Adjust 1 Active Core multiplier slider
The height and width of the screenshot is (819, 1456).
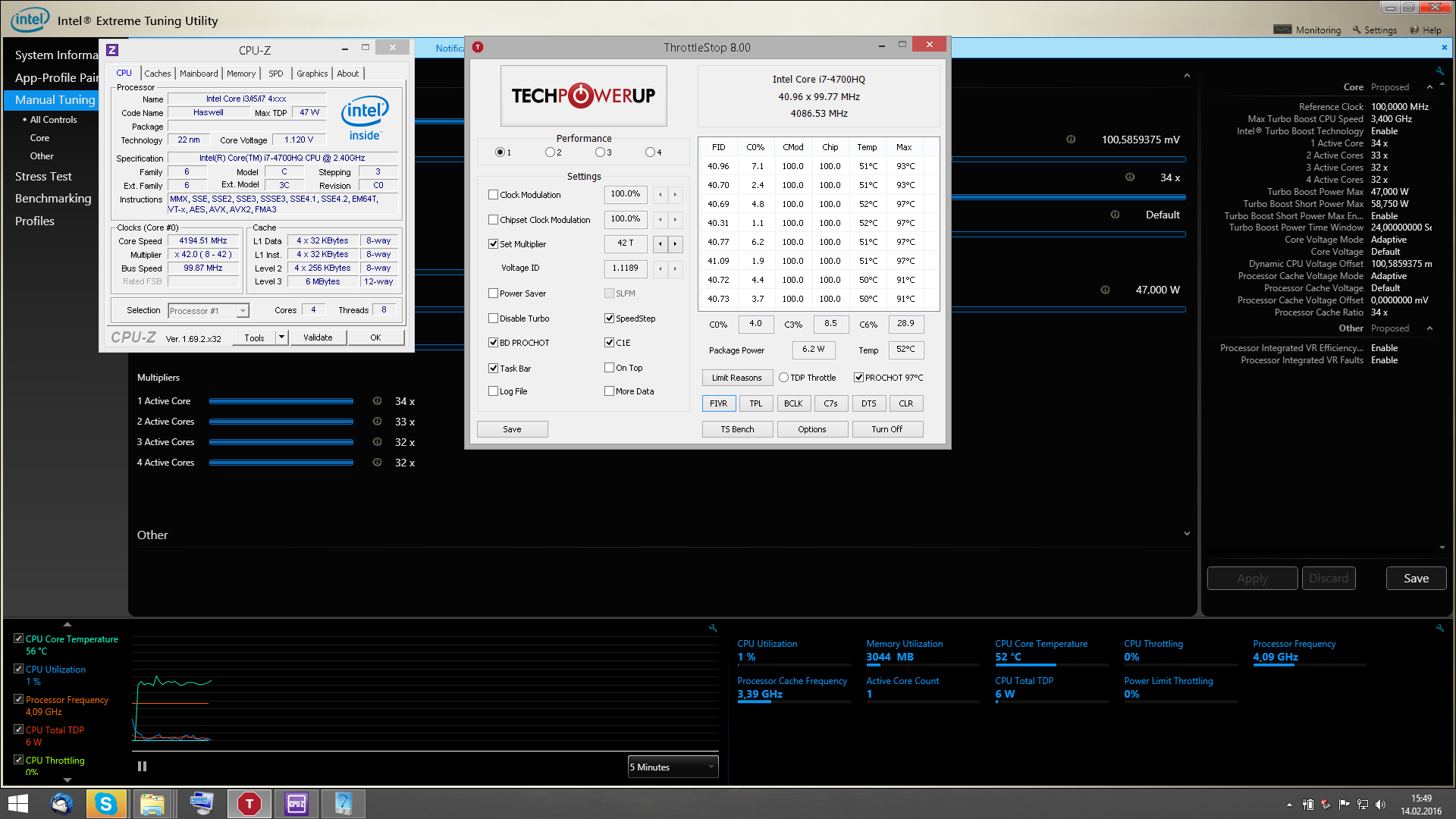pos(281,401)
